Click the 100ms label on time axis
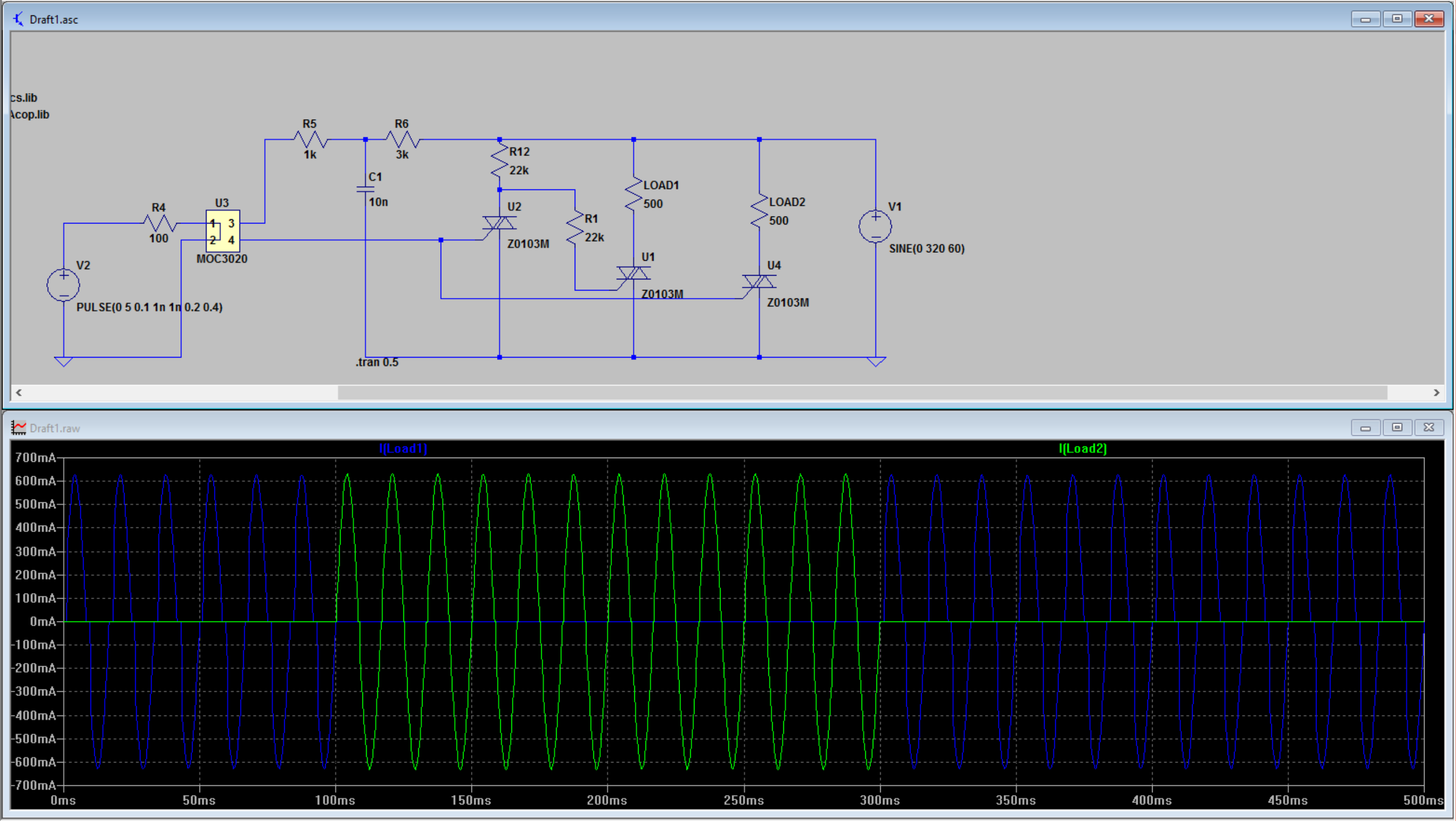This screenshot has height=821, width=1456. 335,801
